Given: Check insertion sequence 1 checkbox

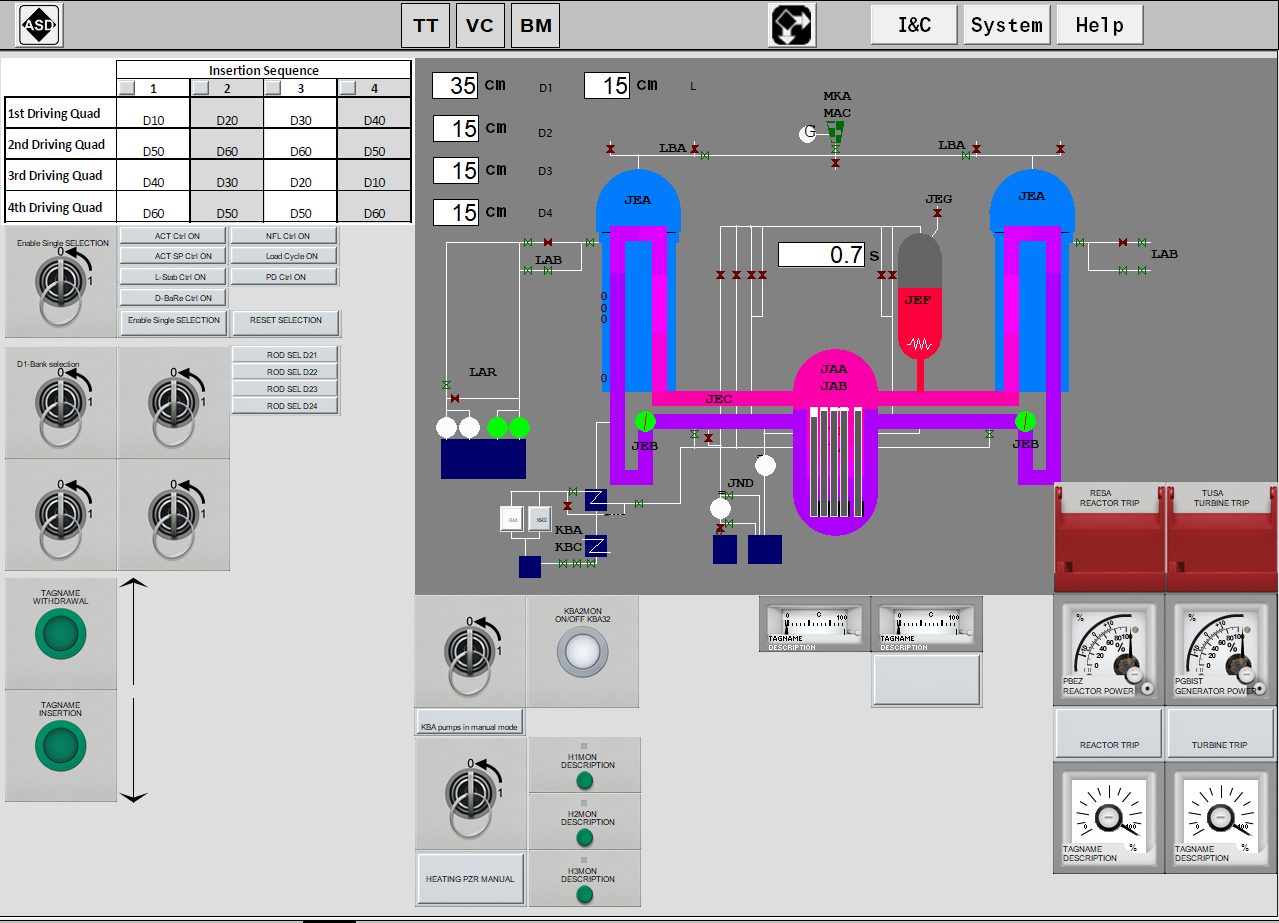Looking at the screenshot, I should coord(126,88).
